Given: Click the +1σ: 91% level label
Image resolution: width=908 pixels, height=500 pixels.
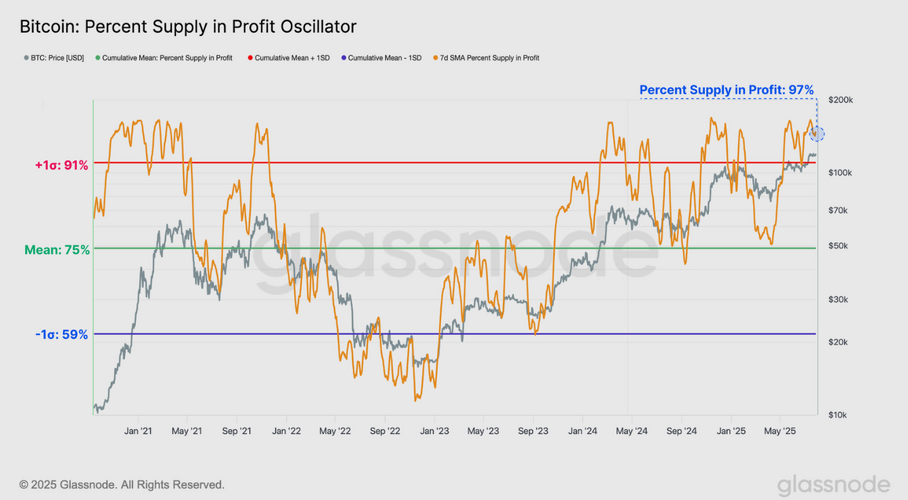Looking at the screenshot, I should pos(61,164).
